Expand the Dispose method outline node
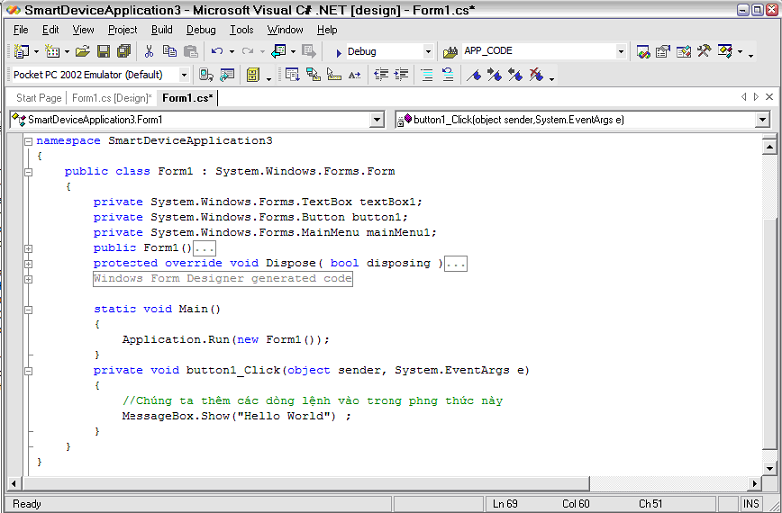782x513 pixels. click(x=28, y=264)
